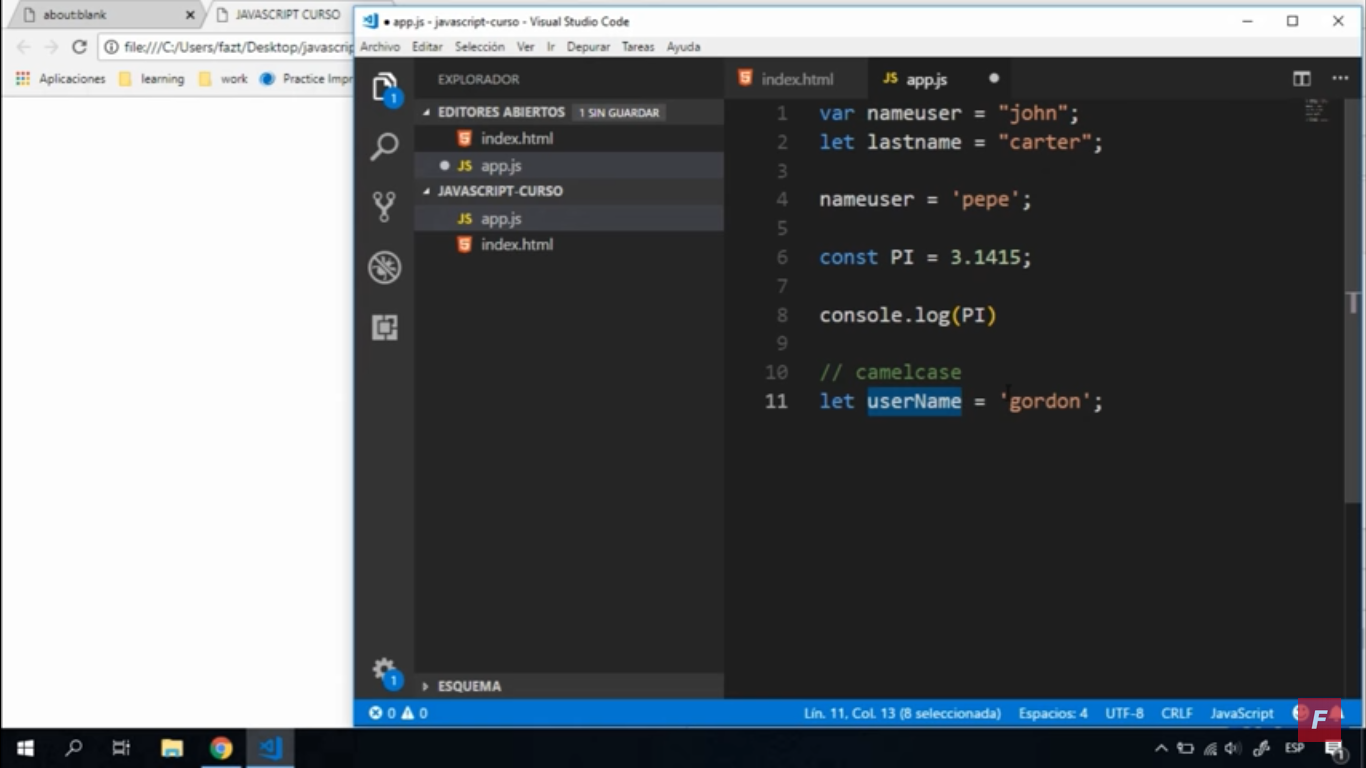
Task: Open the Explorer view in activity bar
Action: click(x=385, y=89)
